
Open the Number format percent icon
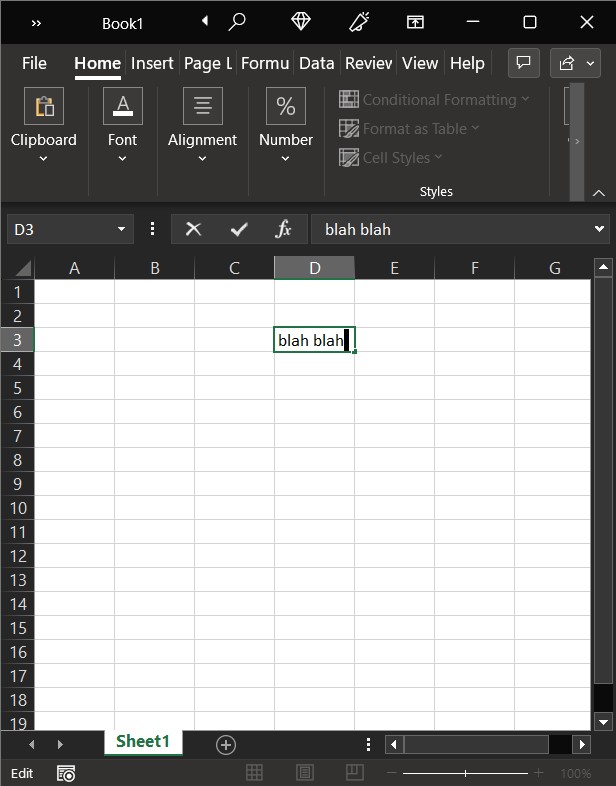[286, 106]
